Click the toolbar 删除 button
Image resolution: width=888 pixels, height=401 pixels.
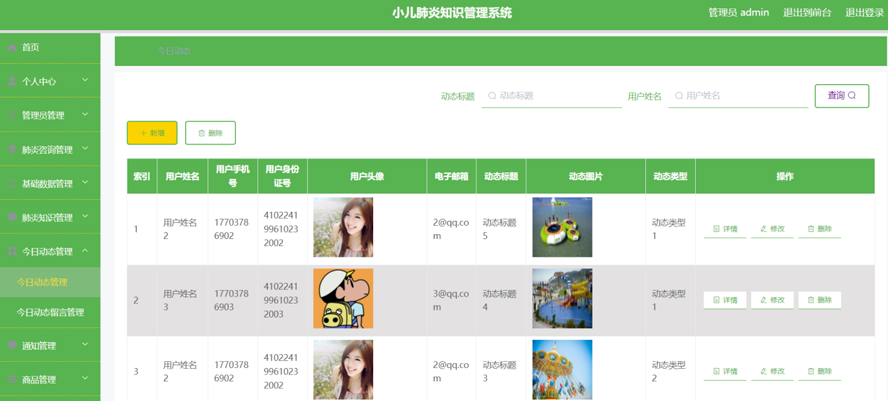tap(210, 133)
